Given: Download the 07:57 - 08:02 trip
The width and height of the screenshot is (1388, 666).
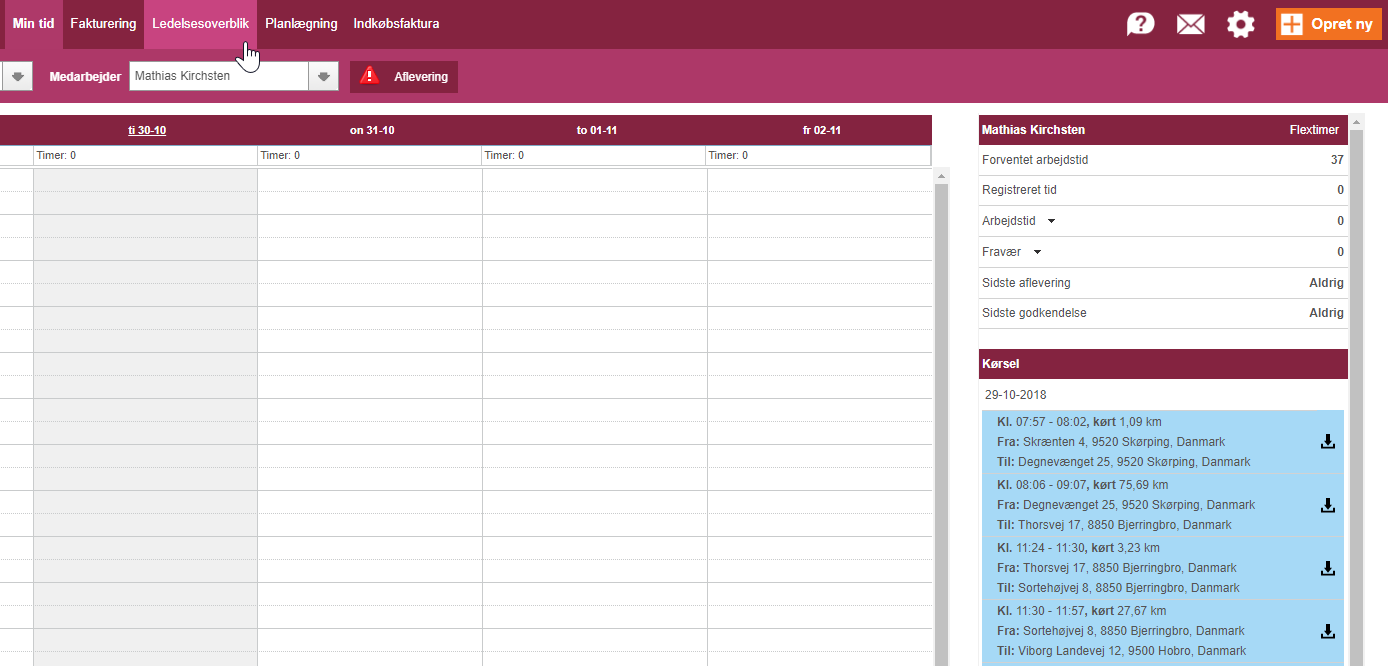Looking at the screenshot, I should tap(1328, 442).
